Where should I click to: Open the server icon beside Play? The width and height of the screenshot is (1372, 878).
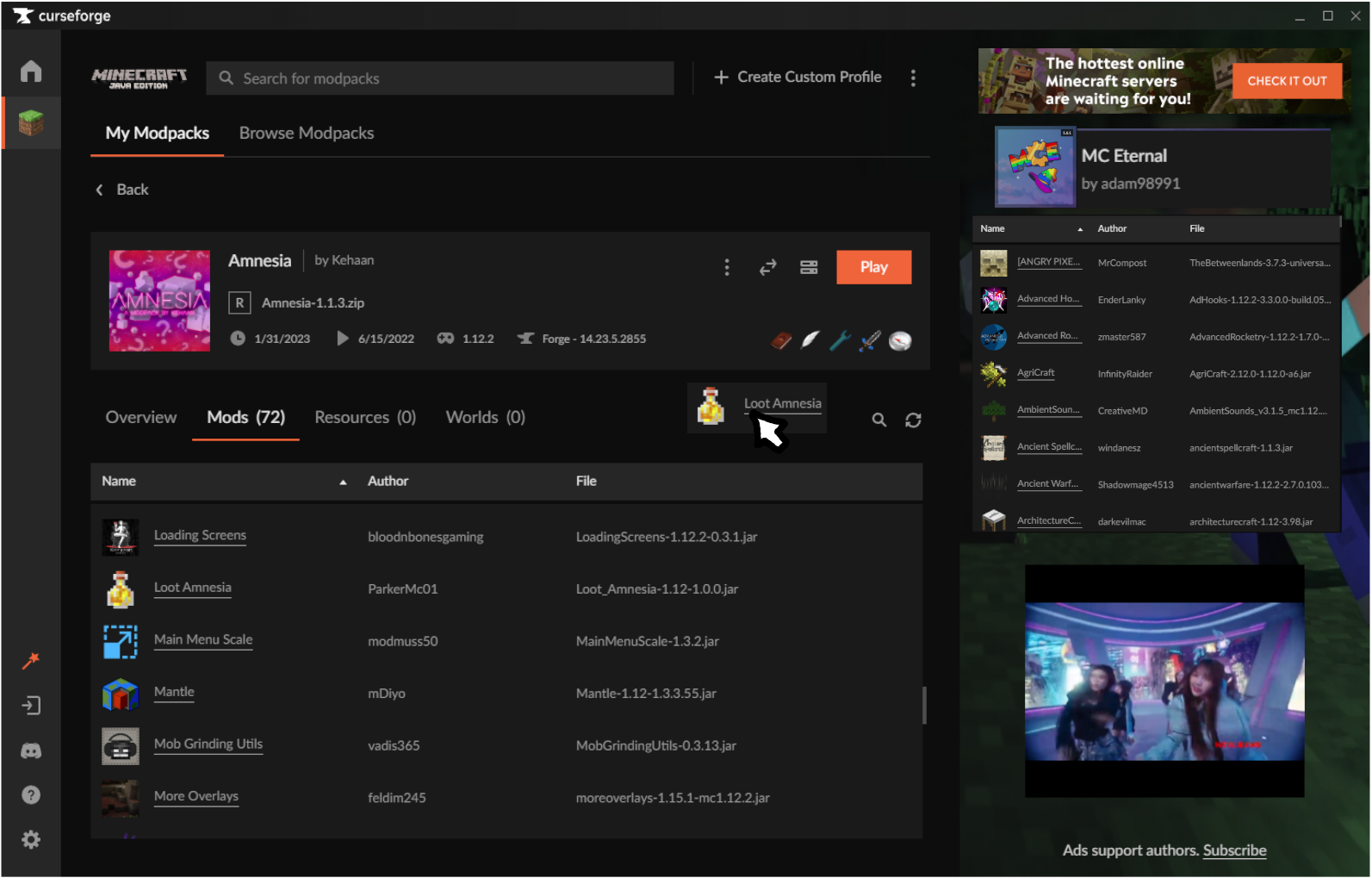point(809,267)
